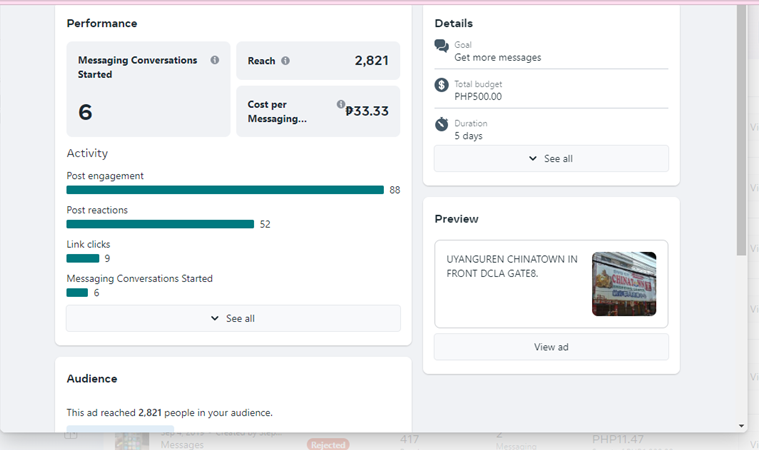Screen dimensions: 759x450
Task: Click the cost value ₱33.33
Action: tap(367, 111)
